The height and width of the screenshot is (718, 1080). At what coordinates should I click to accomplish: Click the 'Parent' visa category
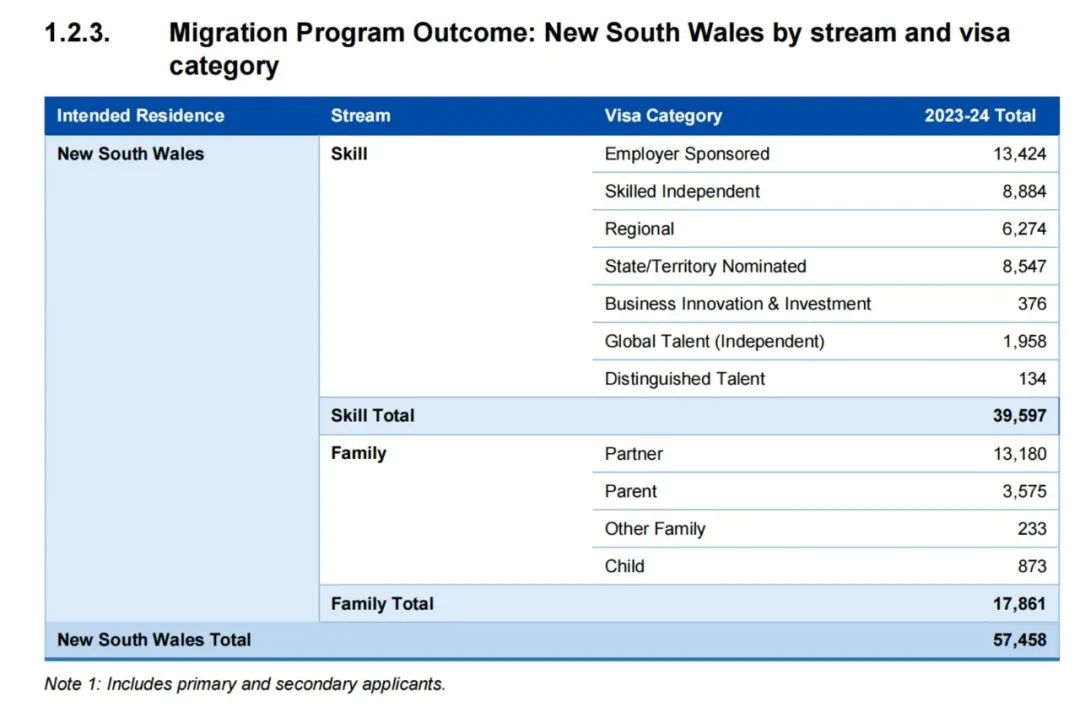[630, 491]
